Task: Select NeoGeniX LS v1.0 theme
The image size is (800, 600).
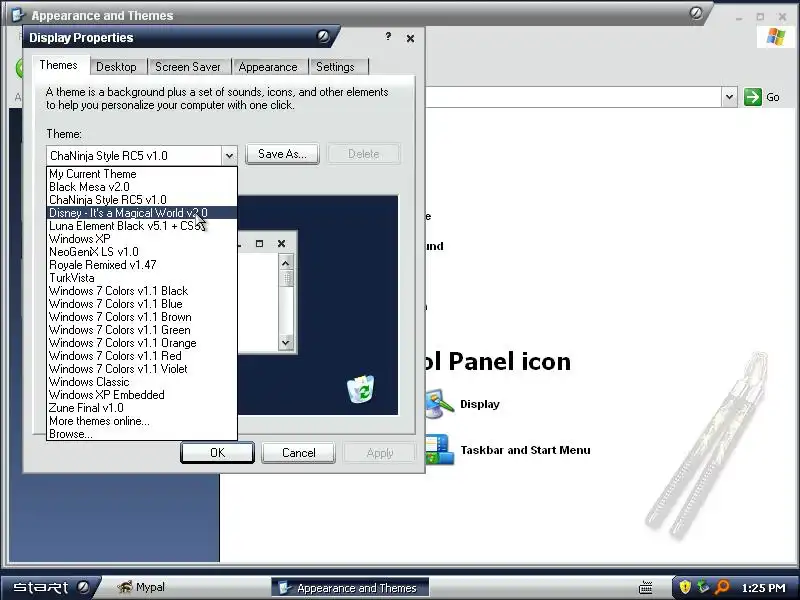Action: tap(142, 252)
